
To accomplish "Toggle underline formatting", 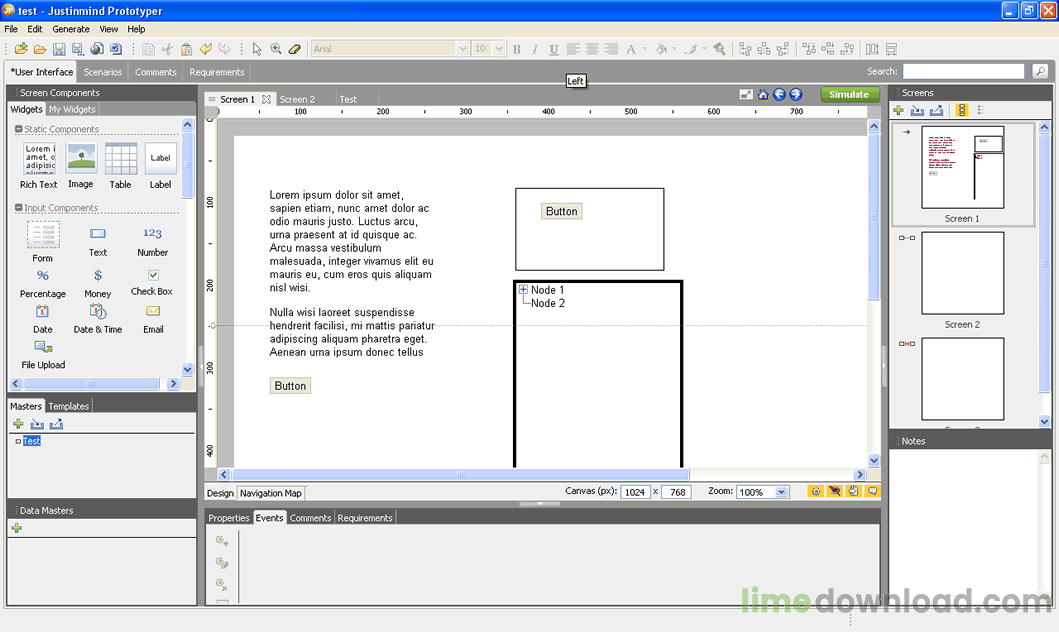I will point(554,49).
